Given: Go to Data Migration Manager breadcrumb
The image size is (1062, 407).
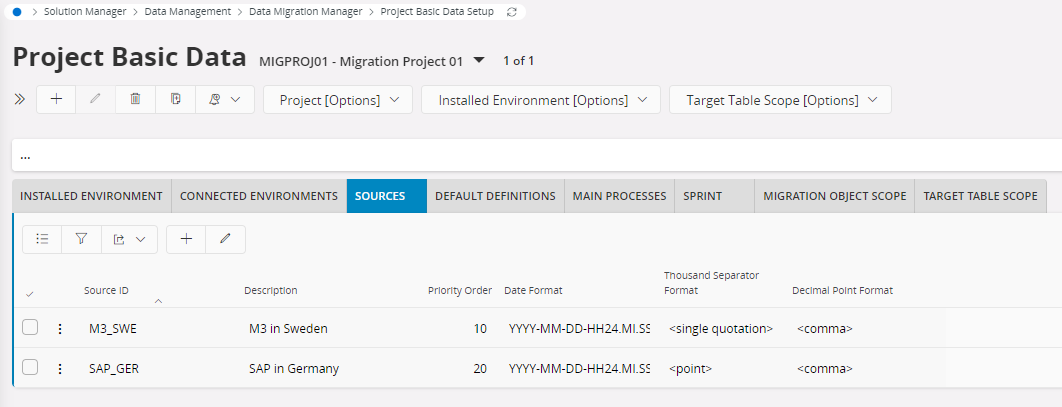Looking at the screenshot, I should [309, 12].
